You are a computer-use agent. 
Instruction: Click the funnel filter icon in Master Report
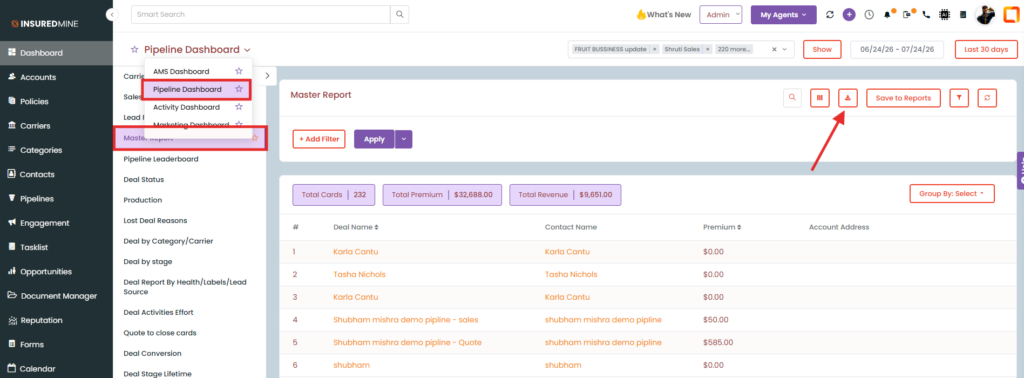point(959,98)
